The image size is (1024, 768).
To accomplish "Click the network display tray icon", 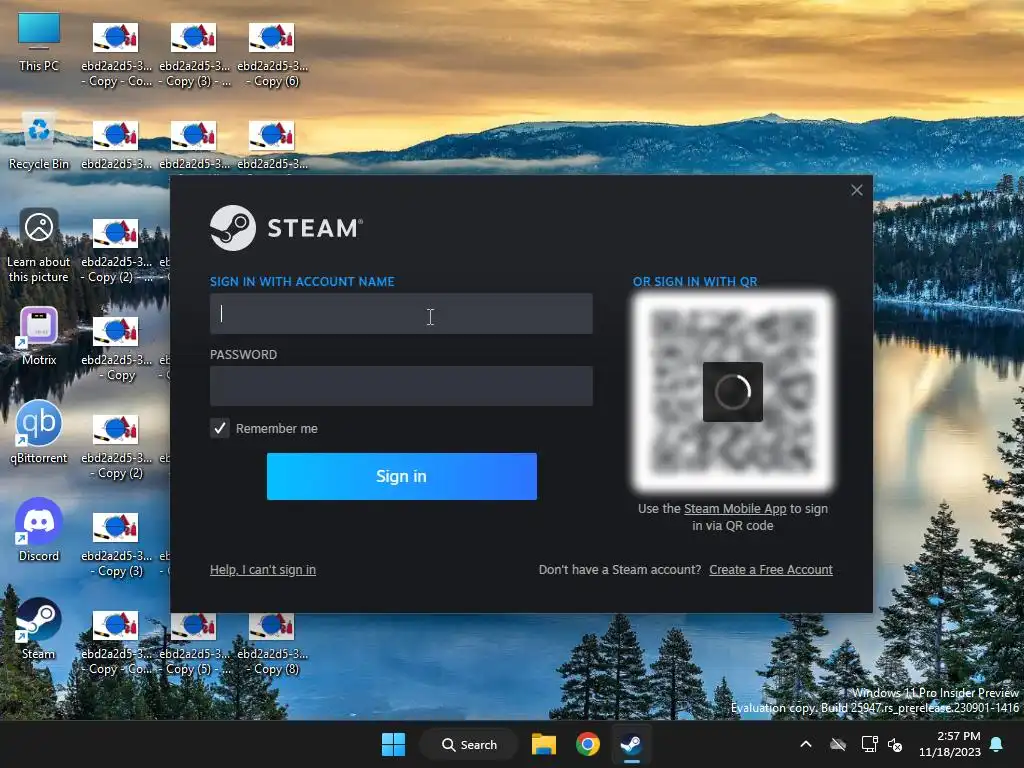I will [869, 744].
